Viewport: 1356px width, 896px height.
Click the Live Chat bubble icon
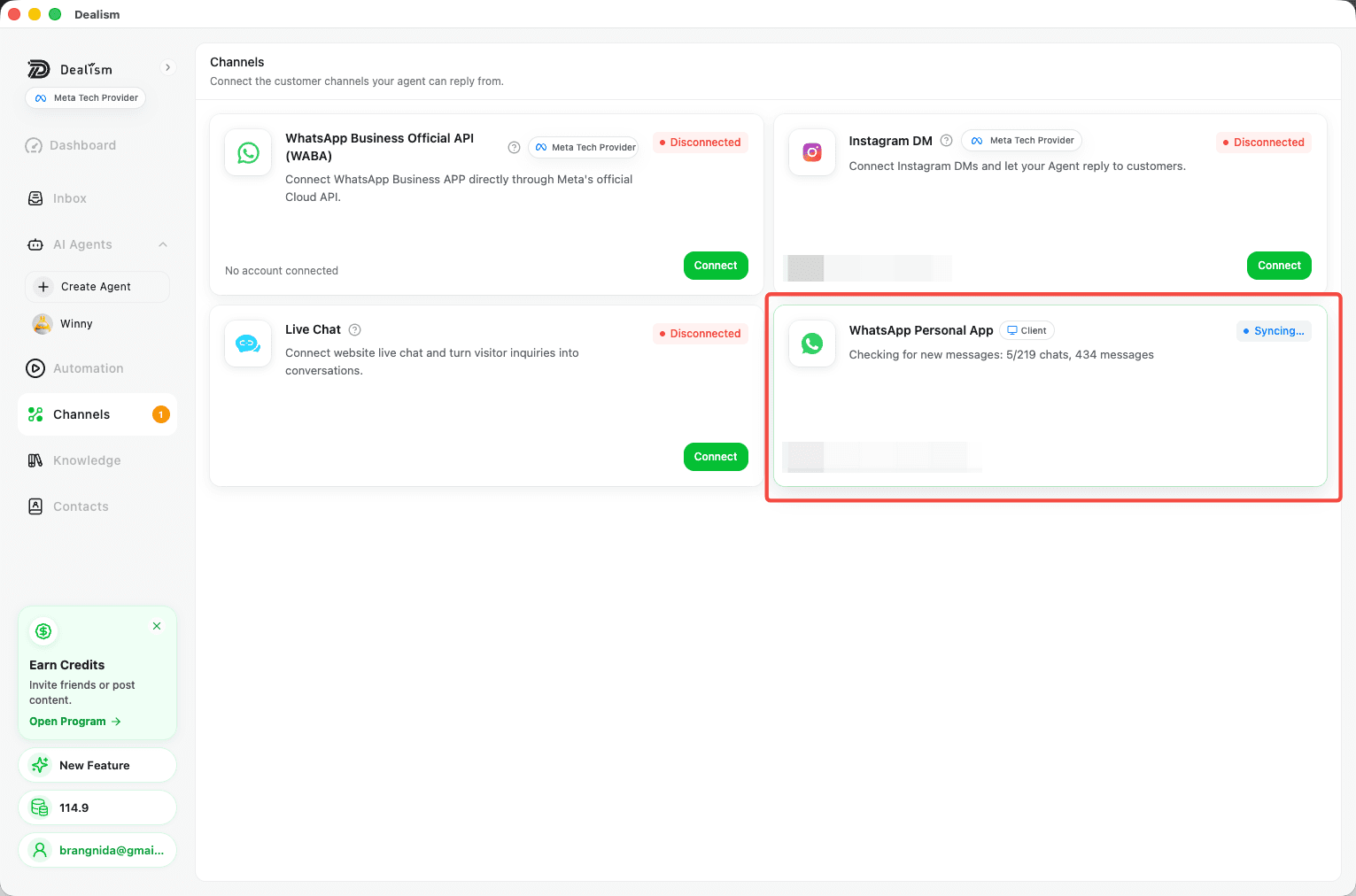point(248,344)
